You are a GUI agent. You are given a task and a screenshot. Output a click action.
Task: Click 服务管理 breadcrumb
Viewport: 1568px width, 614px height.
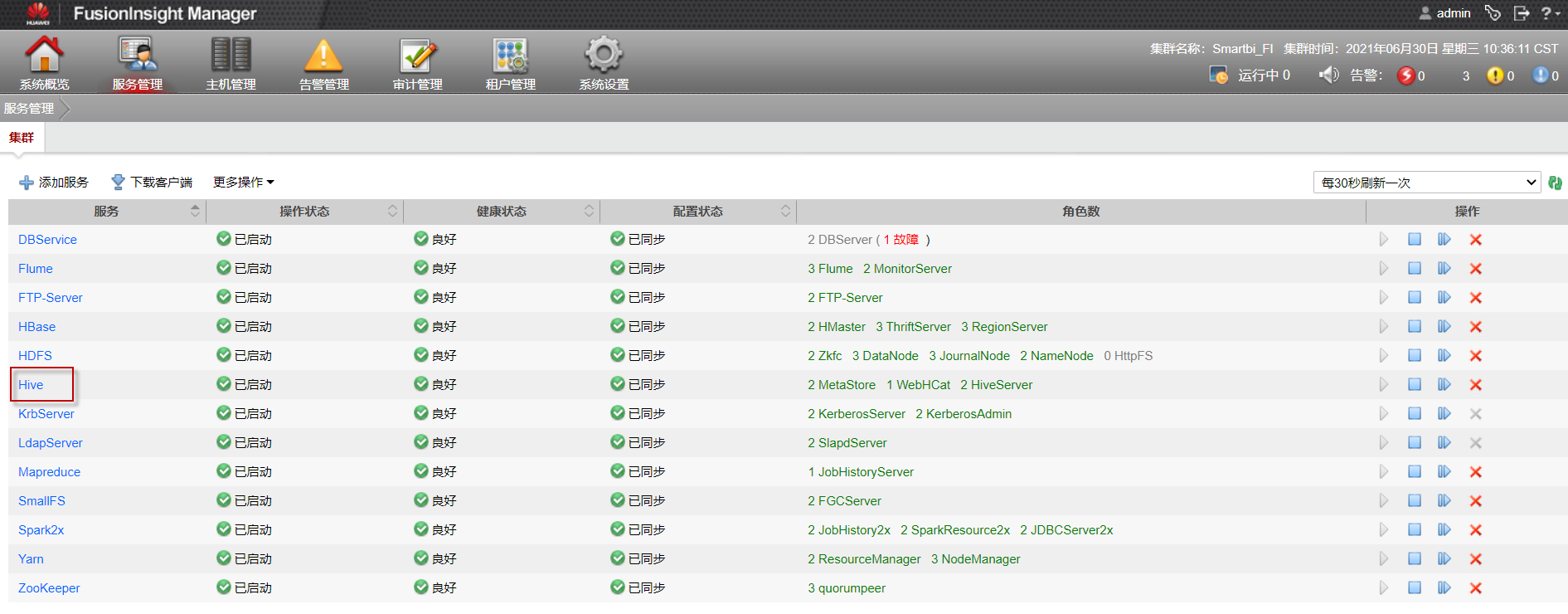(x=29, y=109)
